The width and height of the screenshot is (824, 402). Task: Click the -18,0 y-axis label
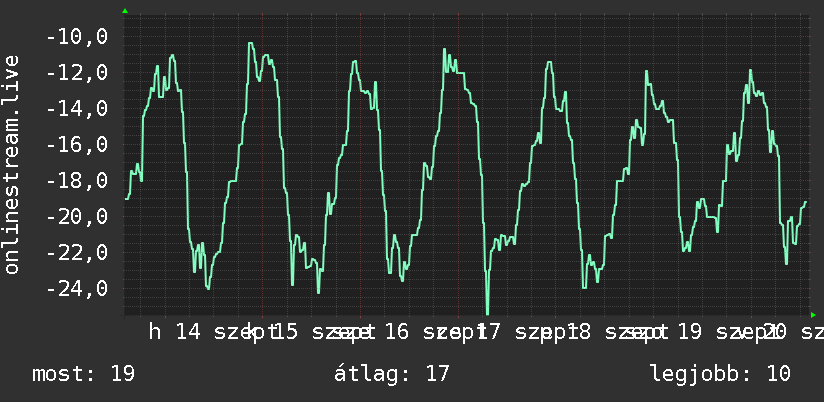click(77, 181)
